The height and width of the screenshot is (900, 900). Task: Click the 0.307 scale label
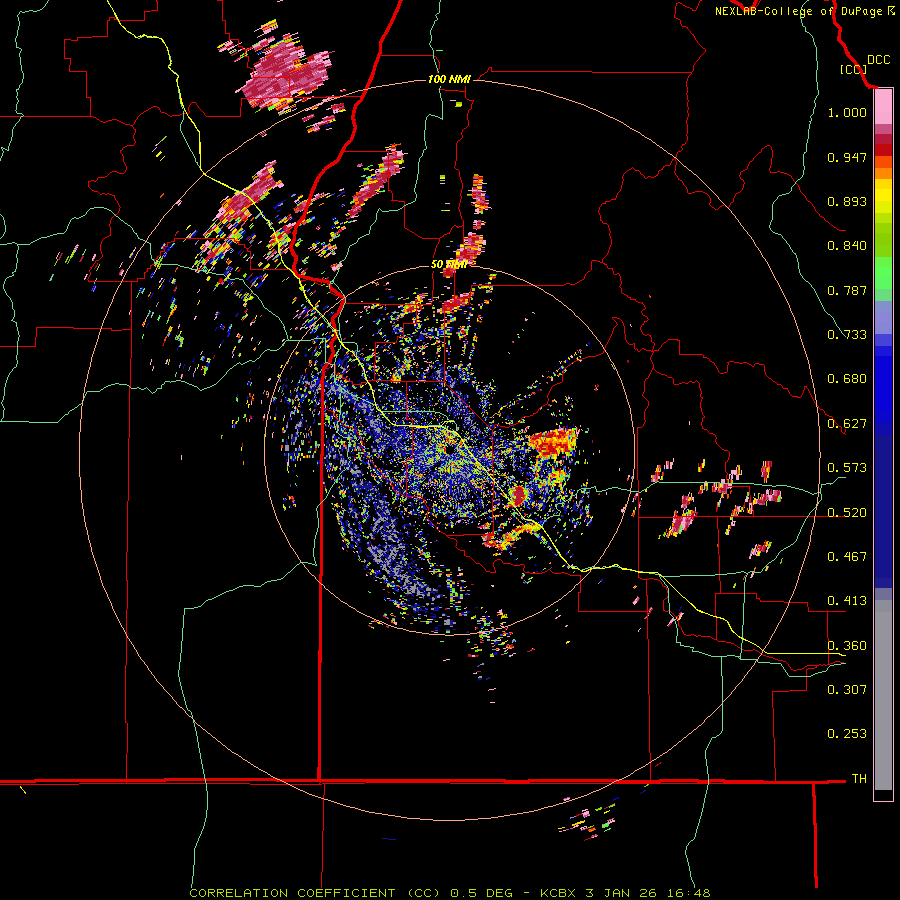[x=847, y=690]
